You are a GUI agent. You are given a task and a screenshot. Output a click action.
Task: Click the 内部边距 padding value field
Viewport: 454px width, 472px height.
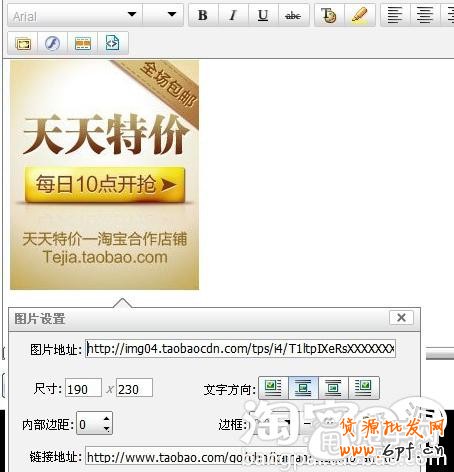click(x=89, y=424)
